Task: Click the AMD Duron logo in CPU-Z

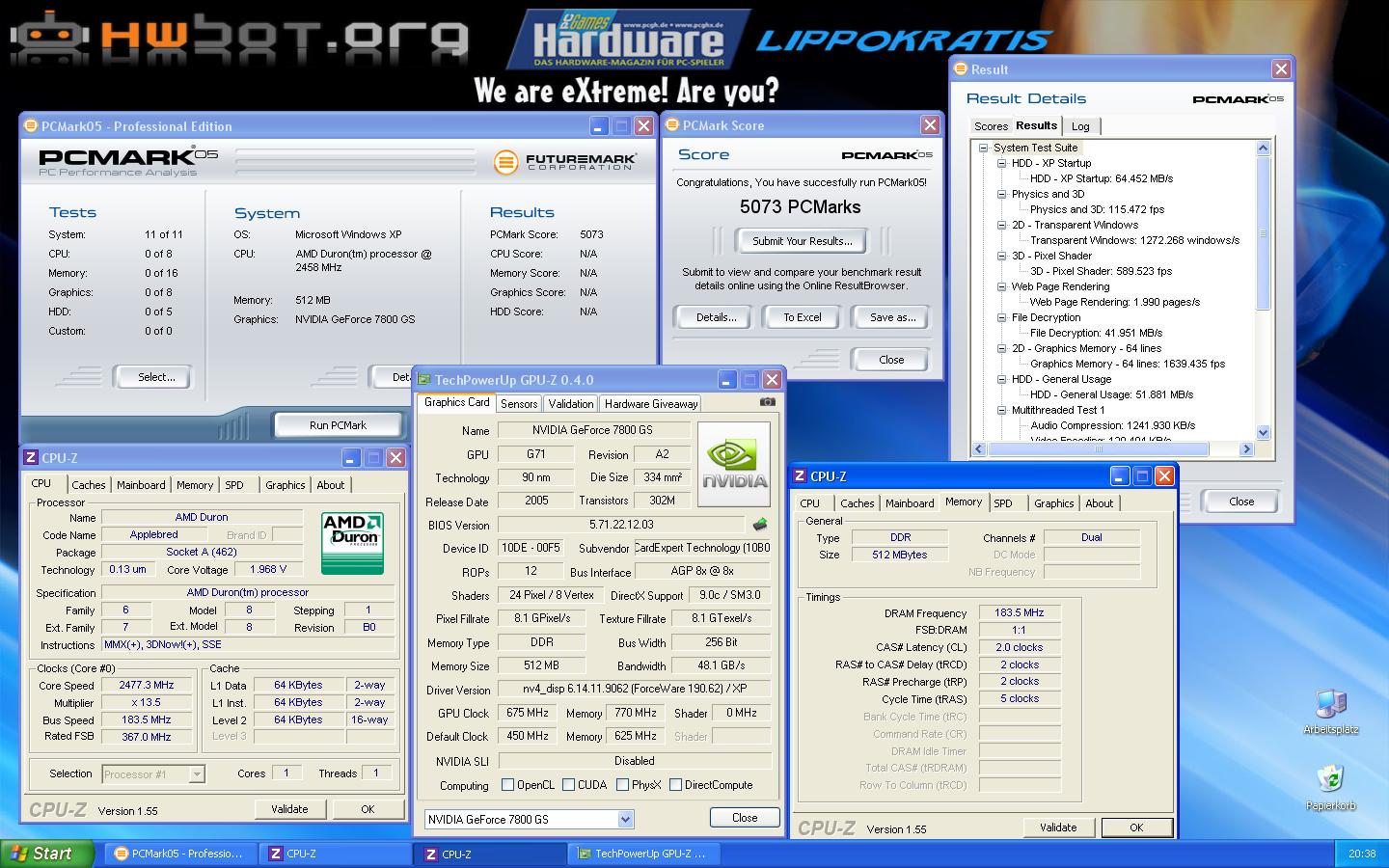Action: click(x=352, y=543)
